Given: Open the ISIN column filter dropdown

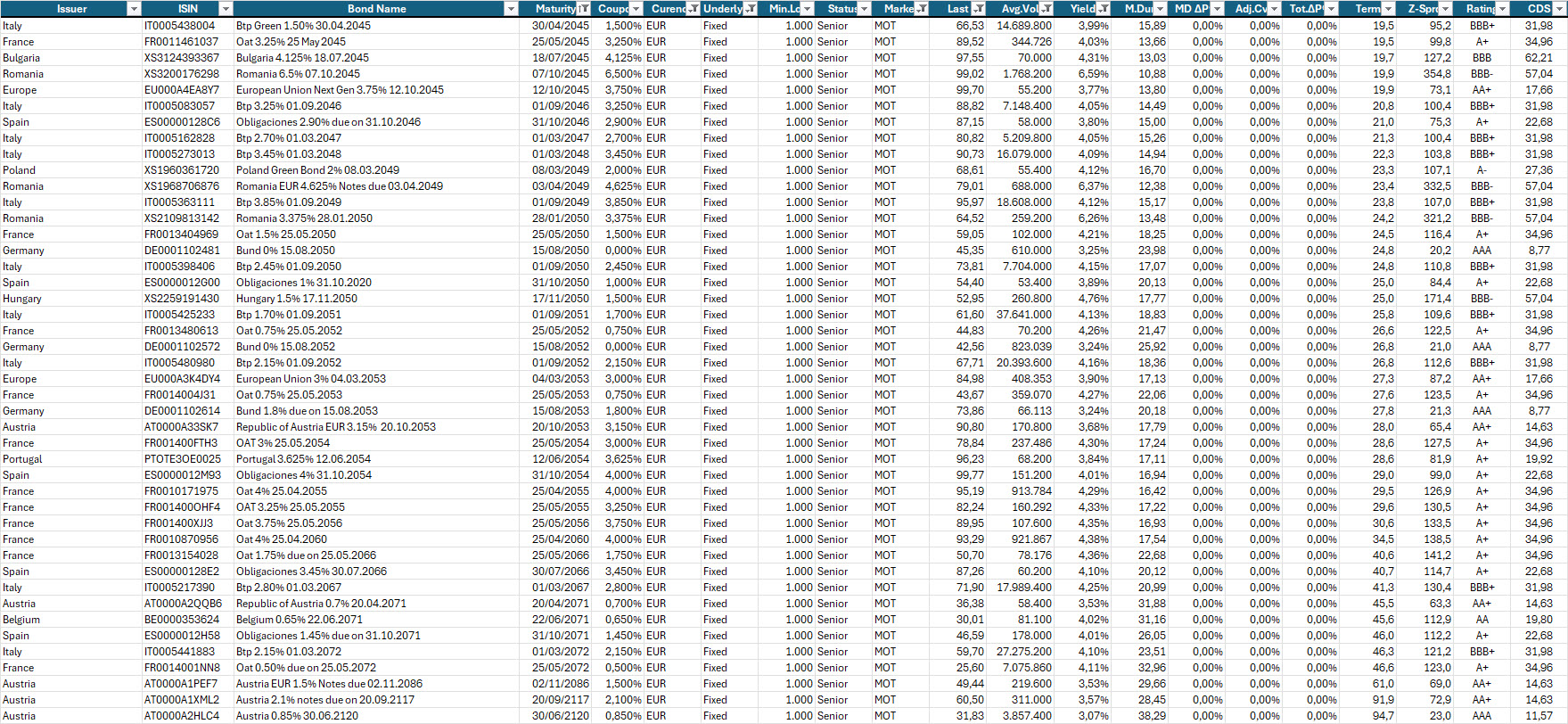Looking at the screenshot, I should [x=226, y=9].
